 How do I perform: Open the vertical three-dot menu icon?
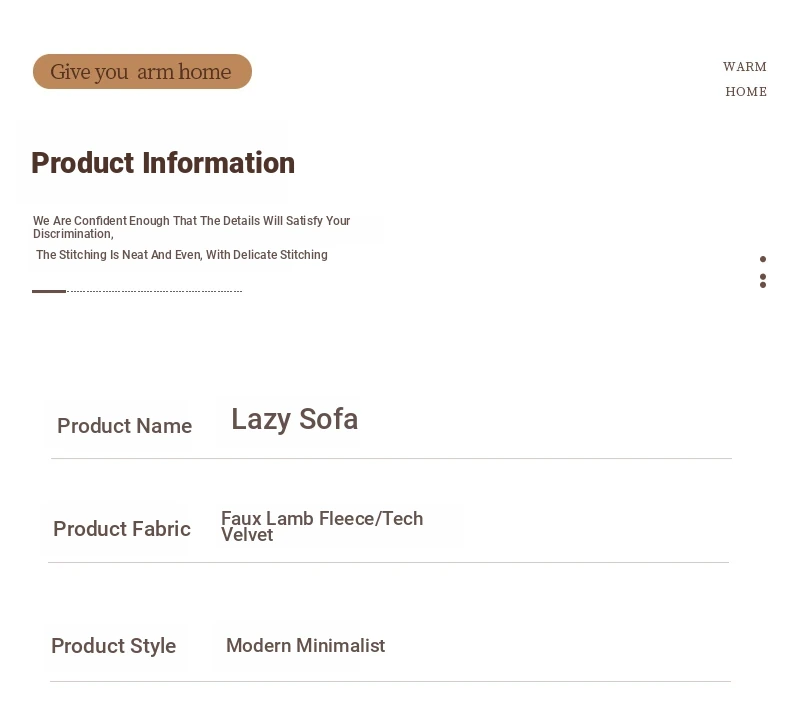click(x=763, y=272)
